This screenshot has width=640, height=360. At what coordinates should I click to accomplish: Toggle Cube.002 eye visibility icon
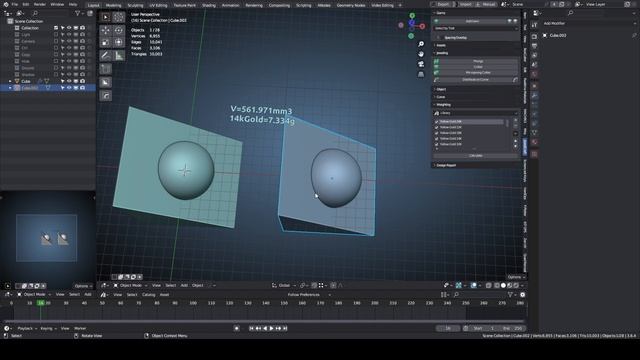[x=69, y=88]
